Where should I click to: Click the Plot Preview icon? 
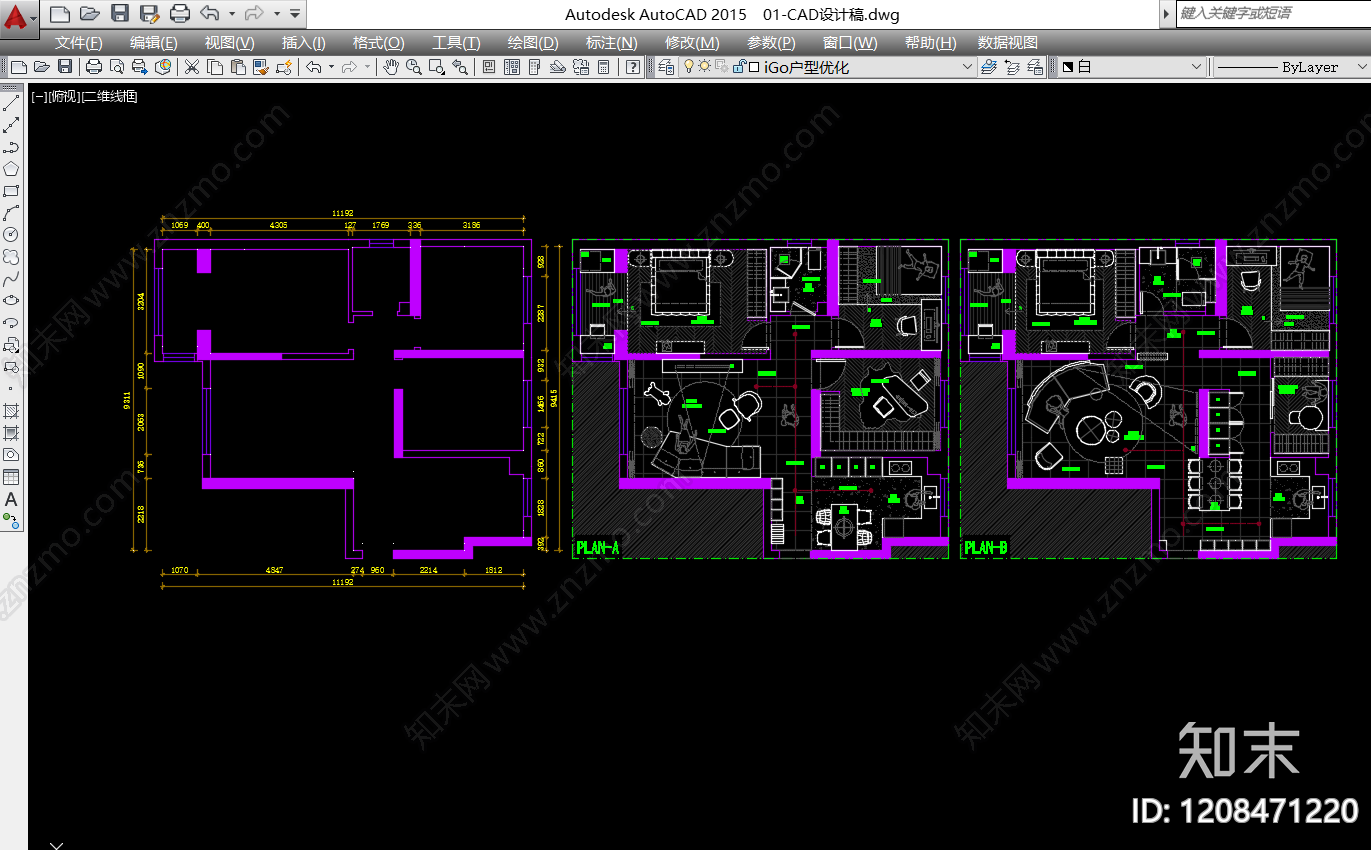tap(117, 67)
